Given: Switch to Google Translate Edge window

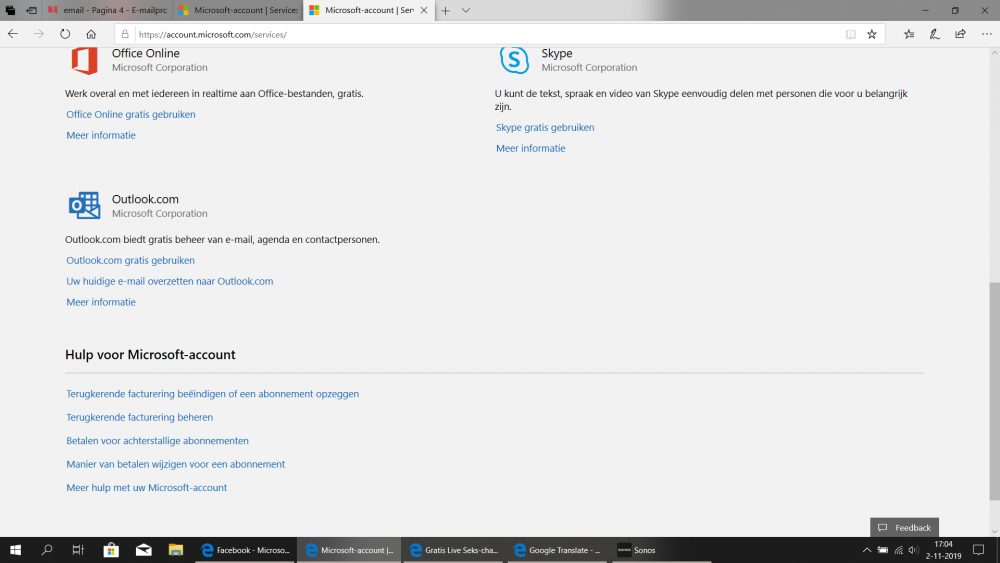Looking at the screenshot, I should point(557,550).
